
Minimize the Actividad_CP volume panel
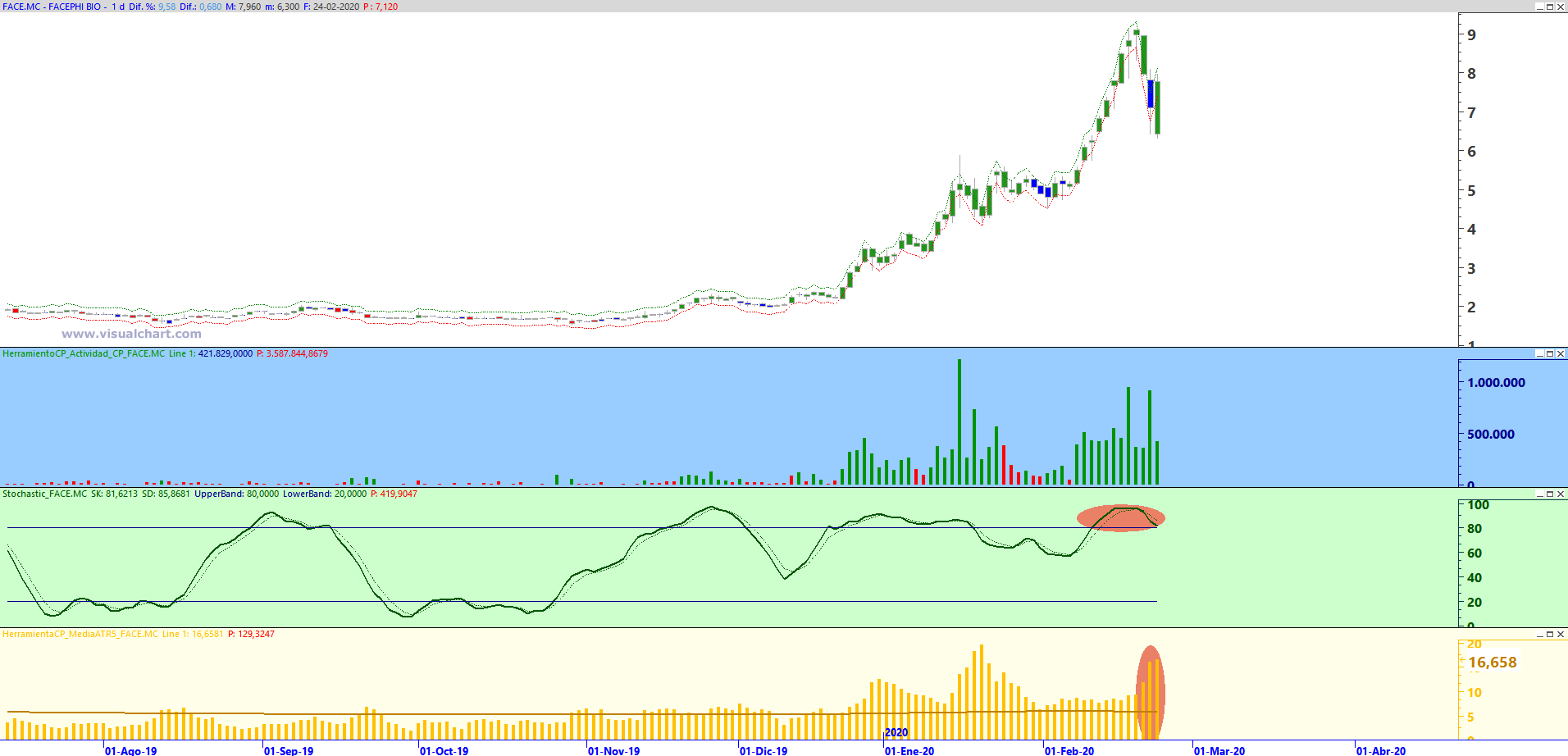coord(1539,354)
